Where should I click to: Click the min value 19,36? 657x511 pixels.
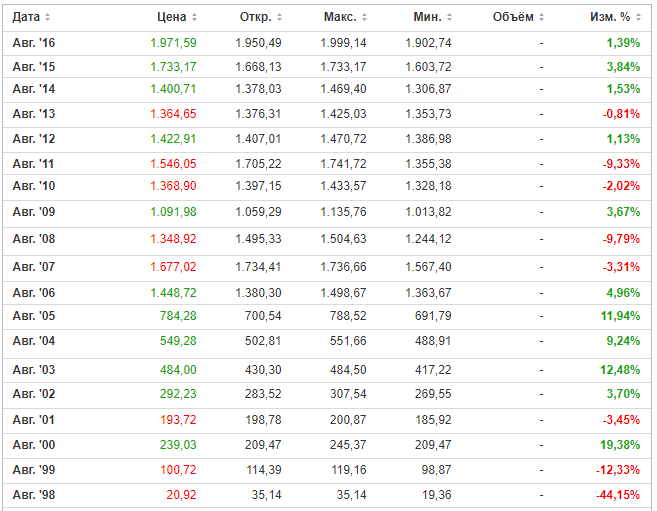click(x=437, y=495)
